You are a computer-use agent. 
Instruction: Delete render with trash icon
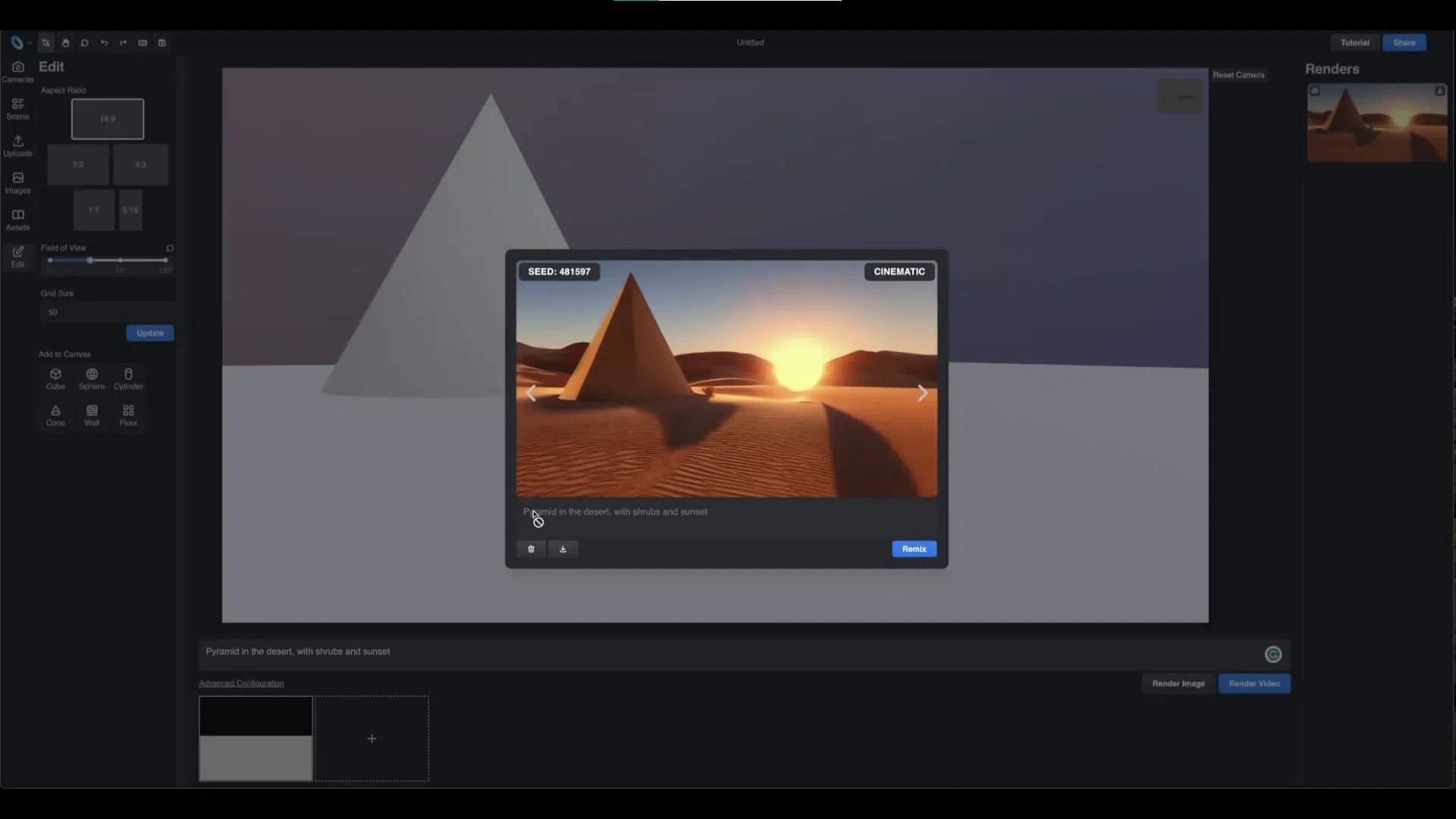coord(531,549)
